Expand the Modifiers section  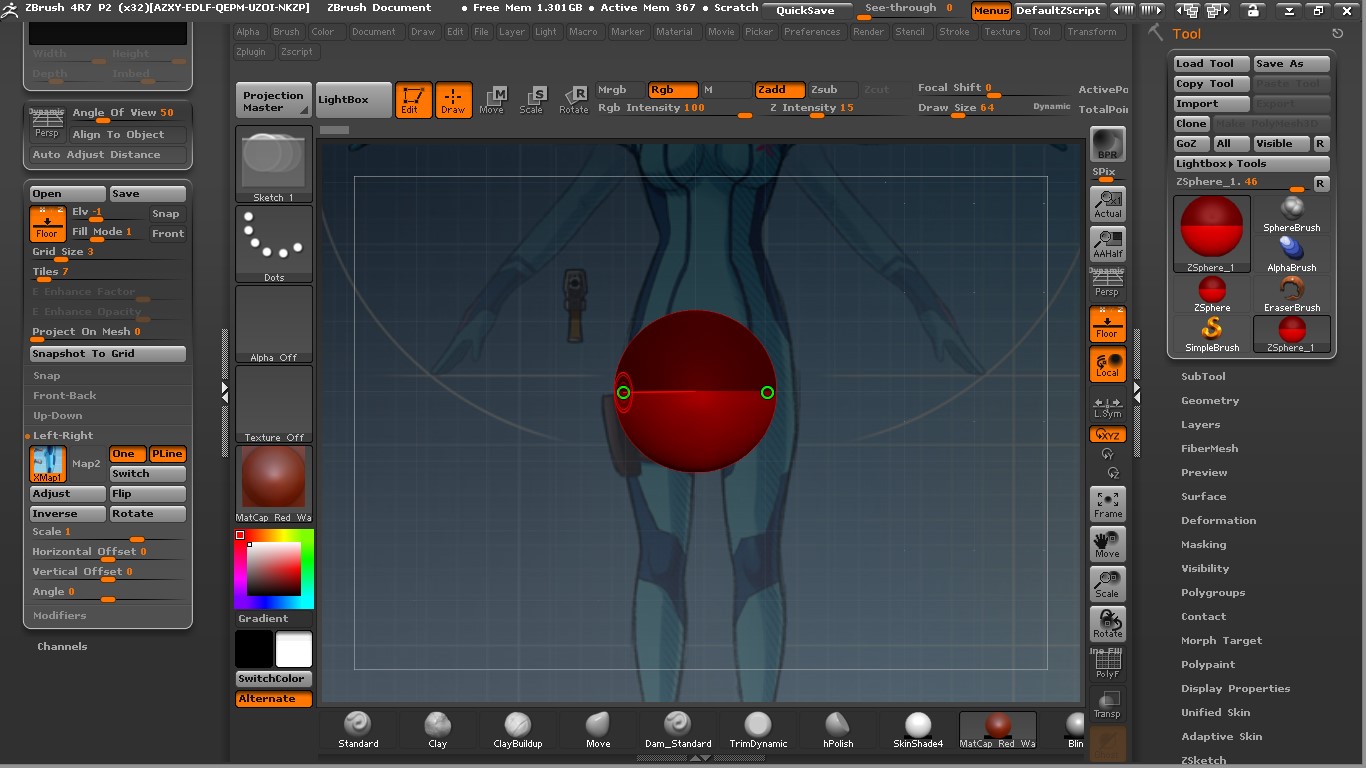click(60, 616)
